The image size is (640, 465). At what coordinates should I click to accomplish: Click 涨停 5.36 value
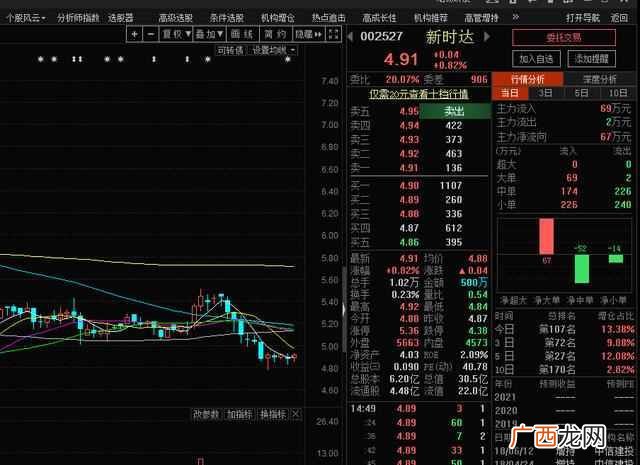click(x=408, y=331)
